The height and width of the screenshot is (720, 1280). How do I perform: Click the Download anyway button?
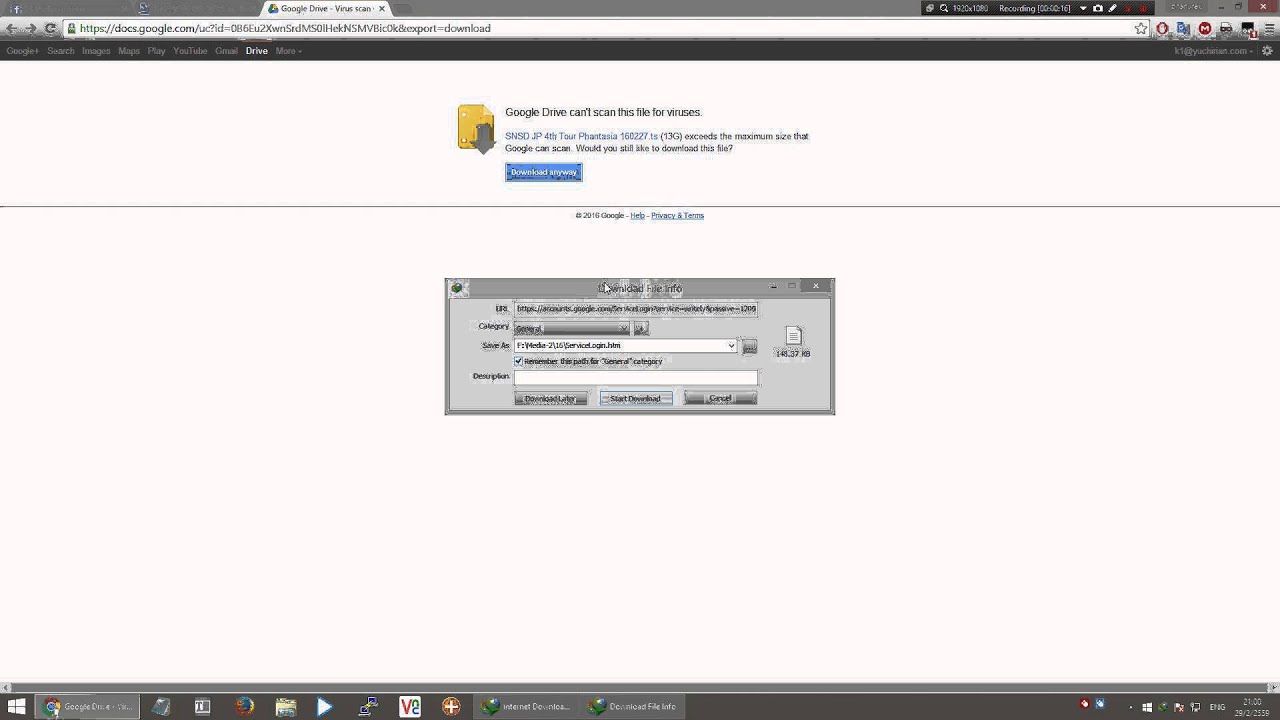tap(544, 172)
